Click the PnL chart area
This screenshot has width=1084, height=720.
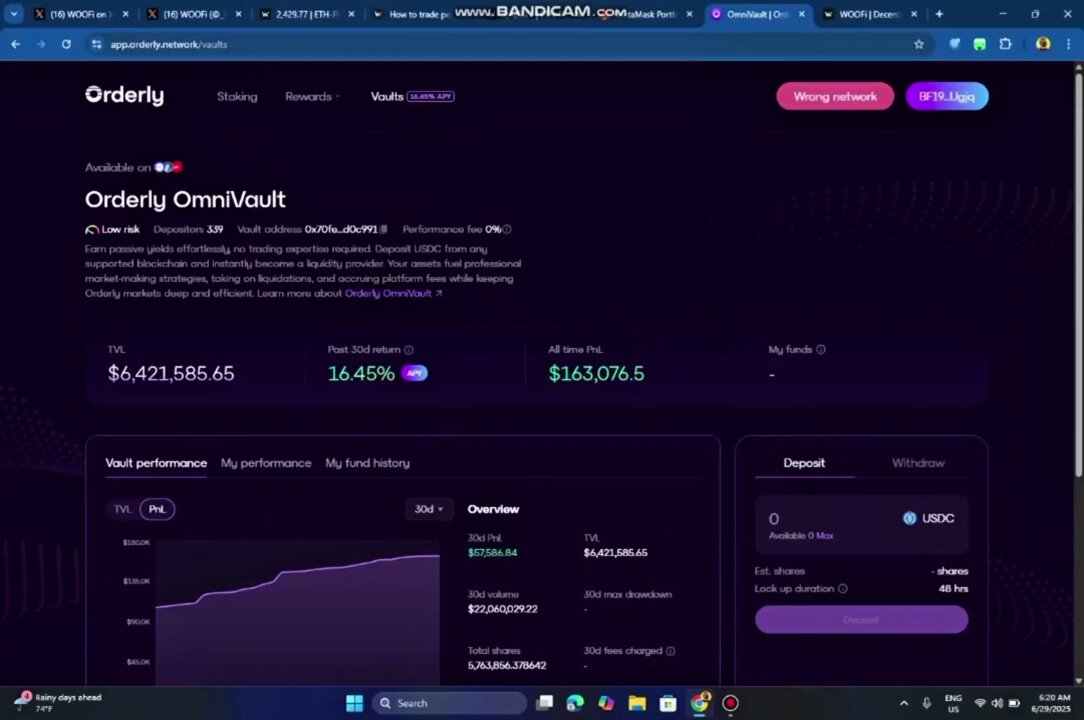pos(297,612)
